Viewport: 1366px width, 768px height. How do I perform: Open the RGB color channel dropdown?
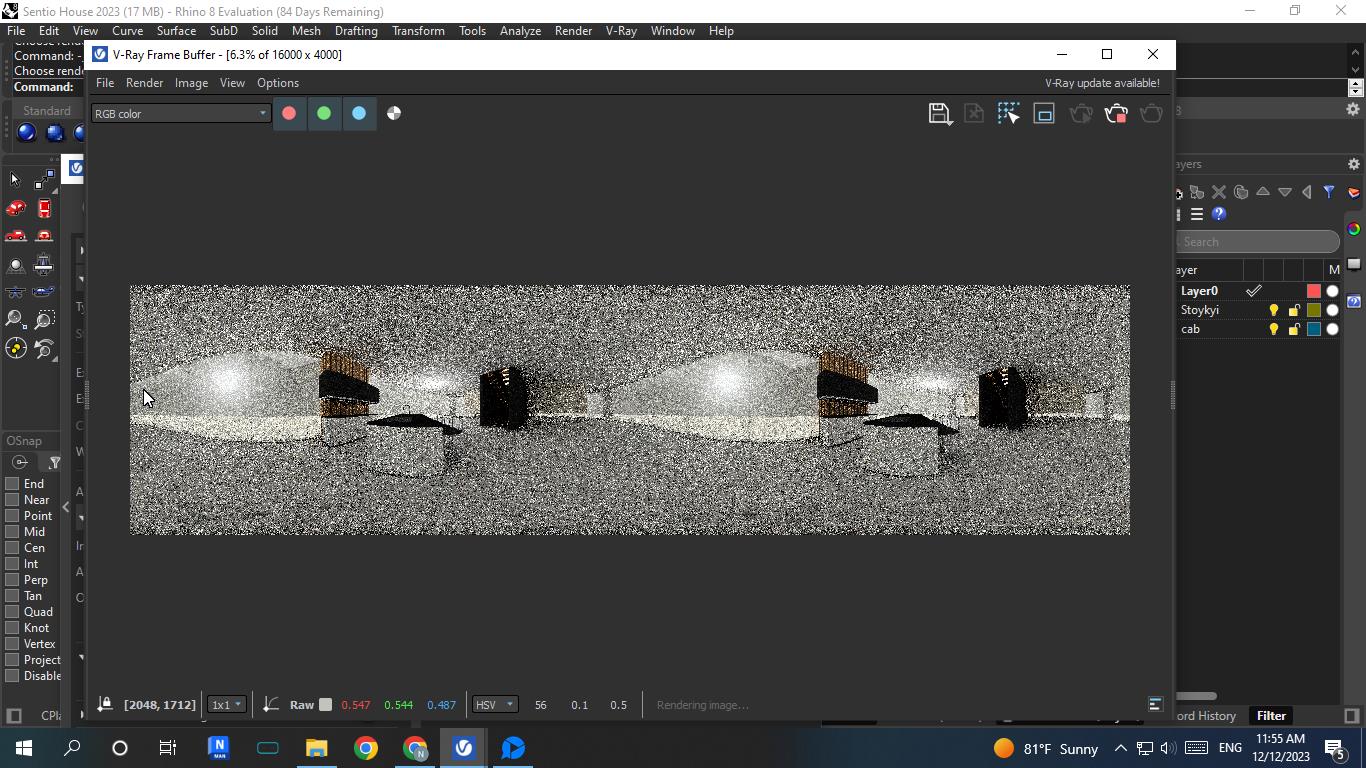(181, 114)
